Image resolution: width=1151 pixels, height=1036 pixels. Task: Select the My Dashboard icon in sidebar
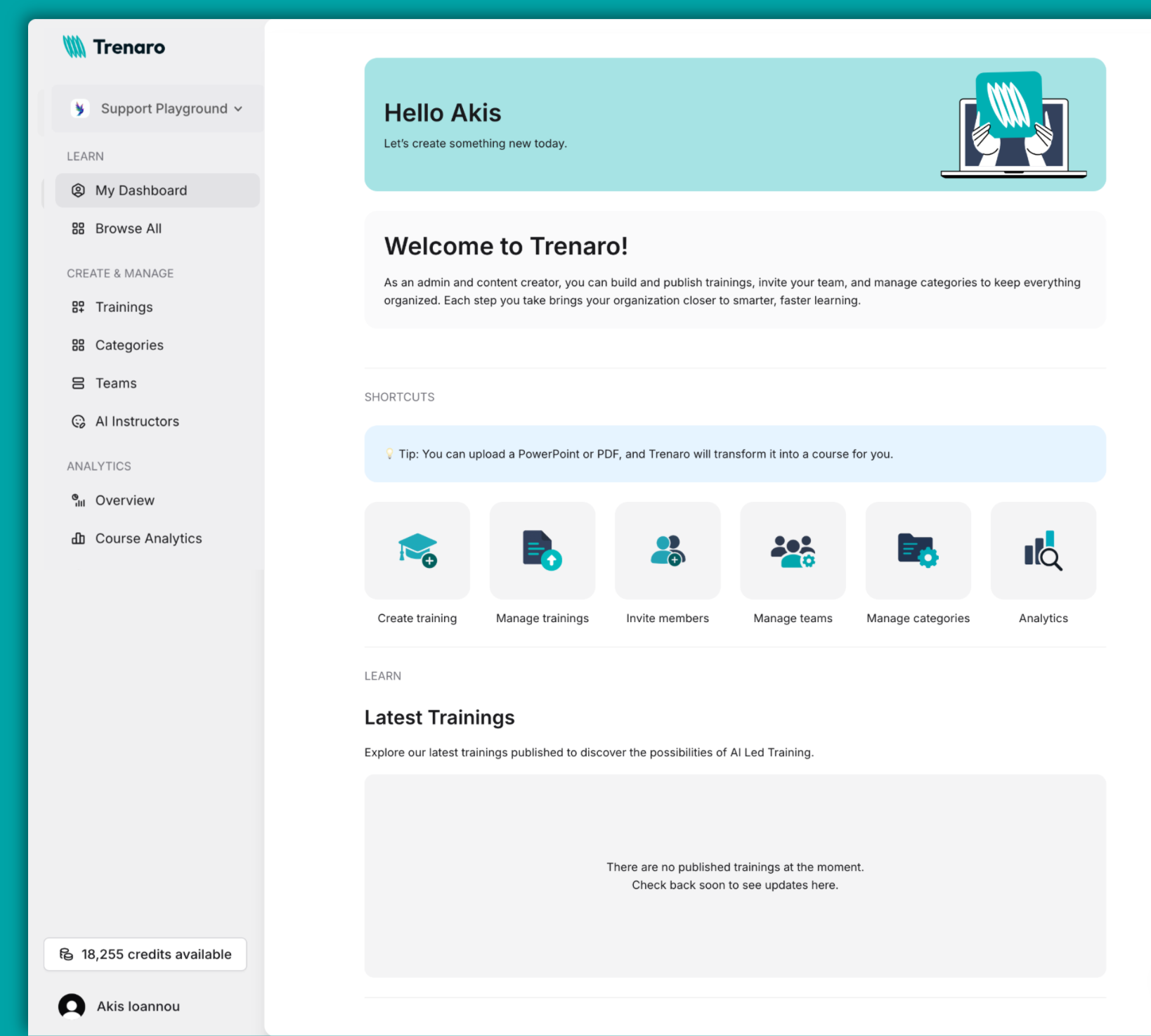pos(79,190)
